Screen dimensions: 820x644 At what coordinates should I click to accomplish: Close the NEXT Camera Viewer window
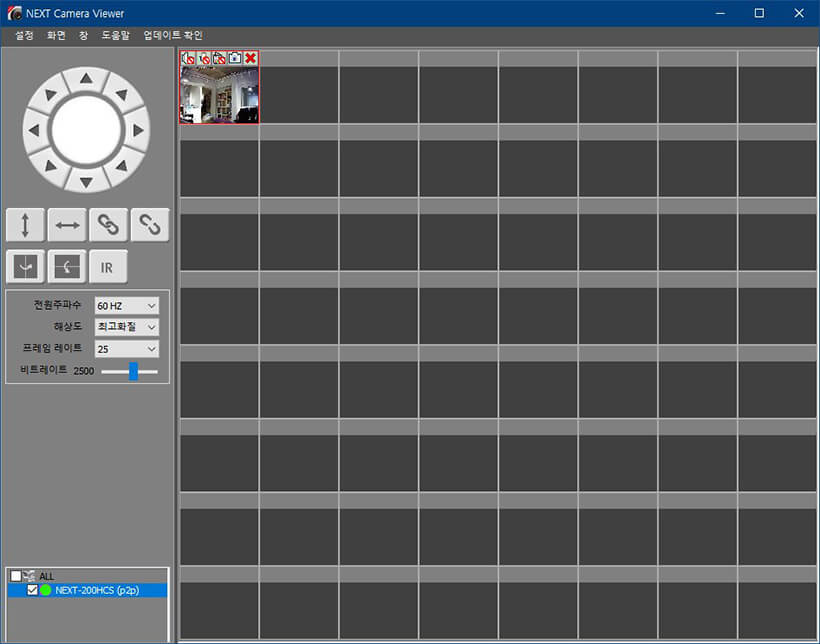pos(799,13)
